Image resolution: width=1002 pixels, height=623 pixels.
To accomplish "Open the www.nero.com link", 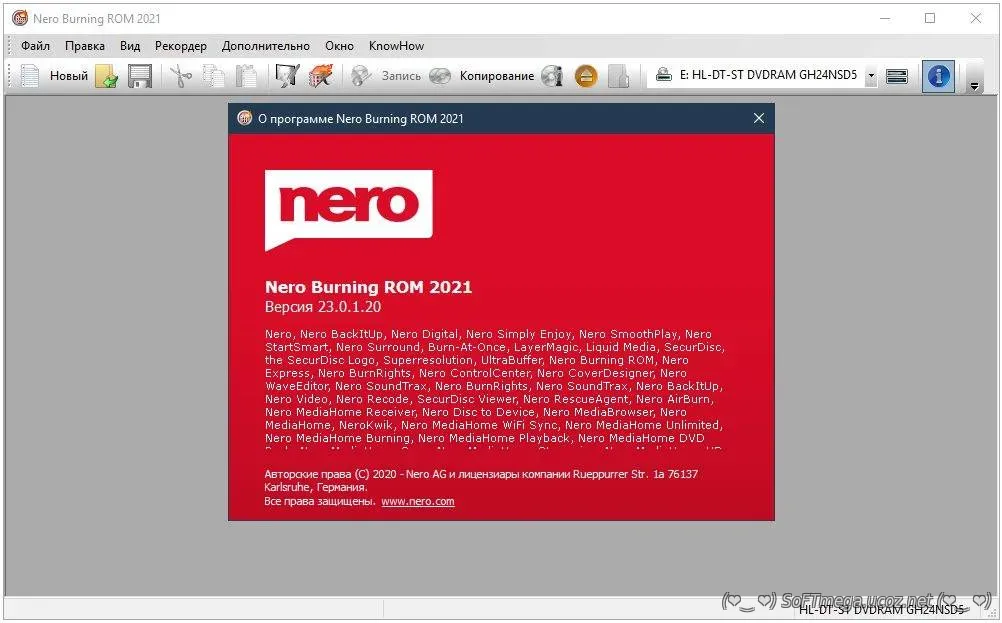I will pos(418,501).
